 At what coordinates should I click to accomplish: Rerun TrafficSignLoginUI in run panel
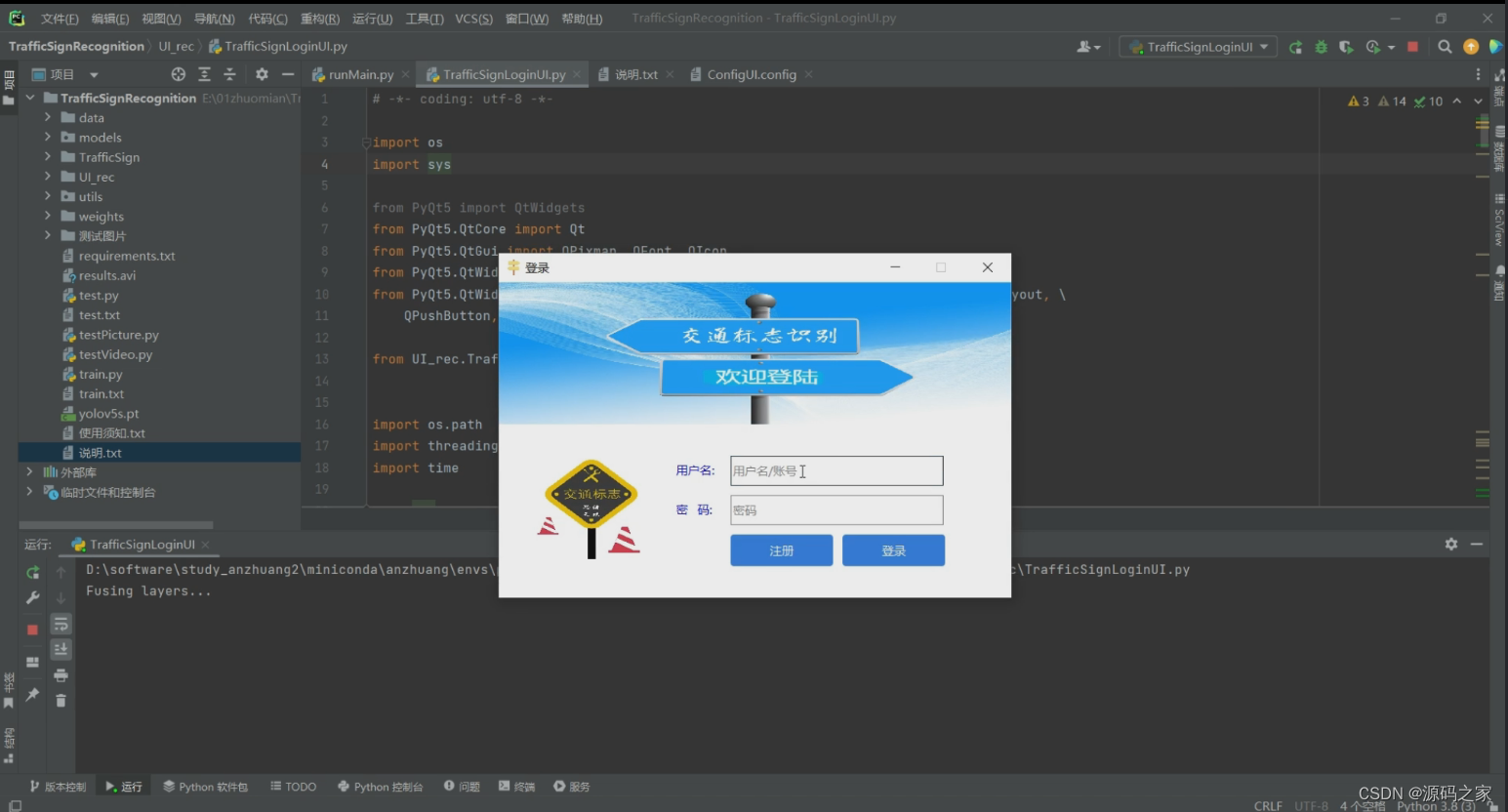[x=32, y=573]
